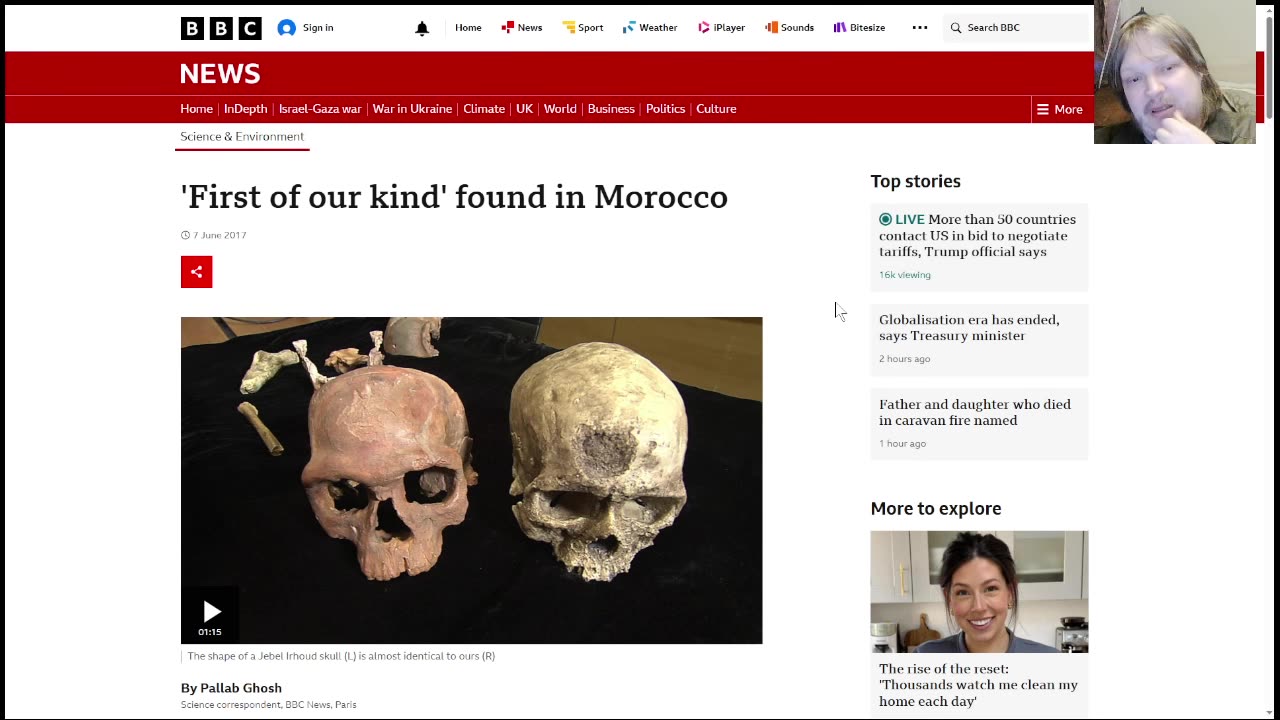Open Sport section in top bar
Image resolution: width=1280 pixels, height=720 pixels.
[x=583, y=28]
